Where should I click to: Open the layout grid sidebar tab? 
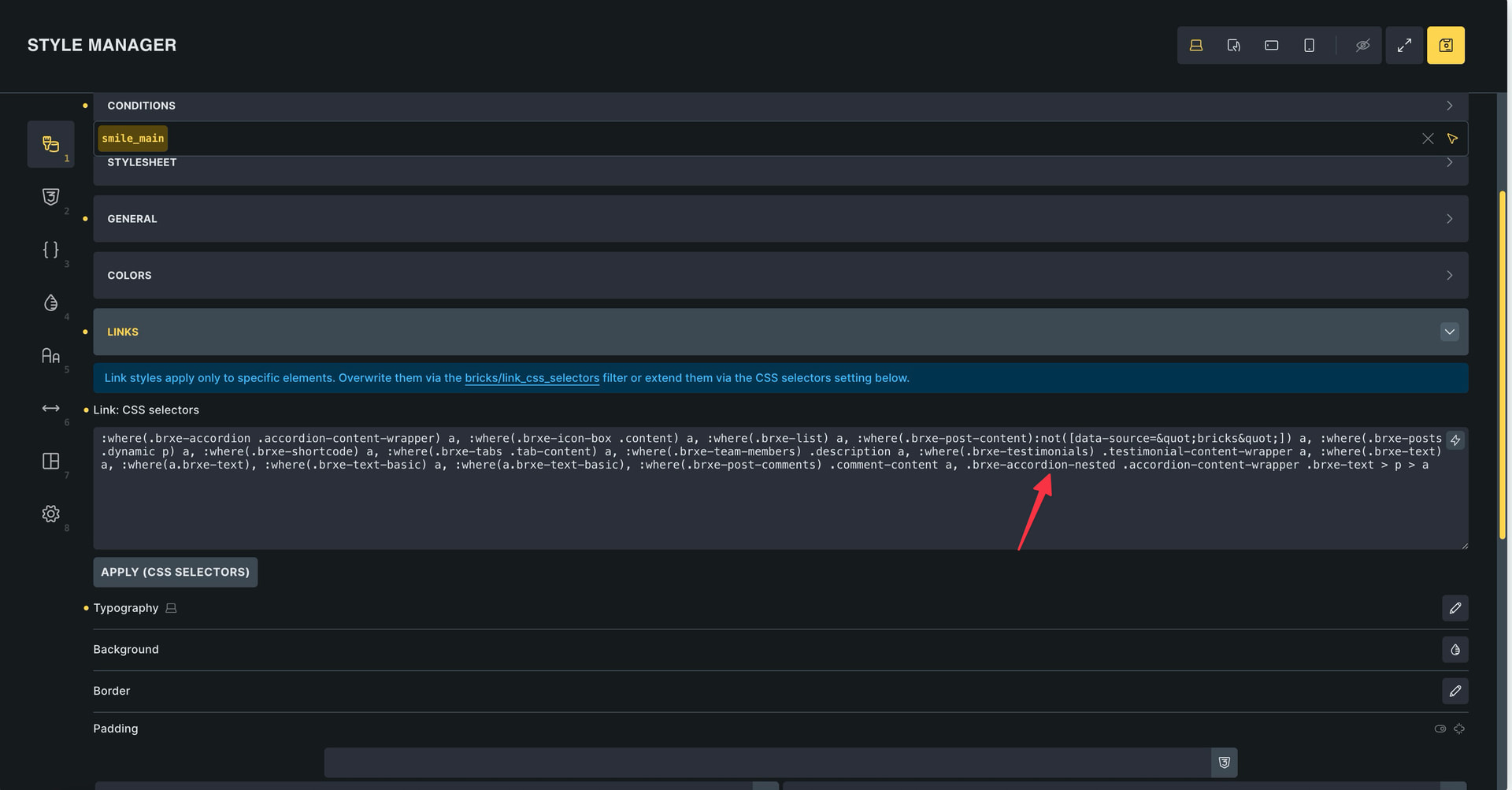50,461
